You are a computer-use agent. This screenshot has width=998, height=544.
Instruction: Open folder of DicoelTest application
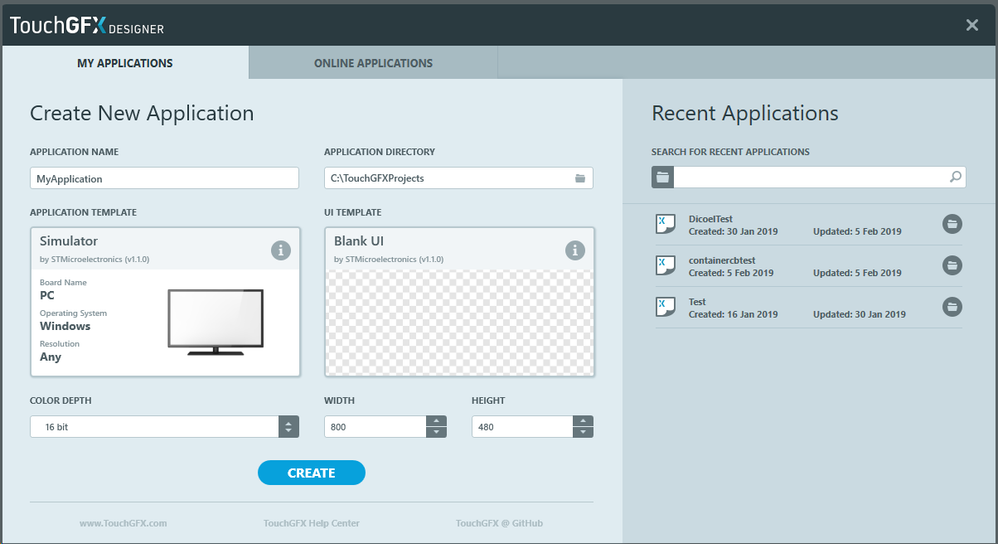coord(952,224)
